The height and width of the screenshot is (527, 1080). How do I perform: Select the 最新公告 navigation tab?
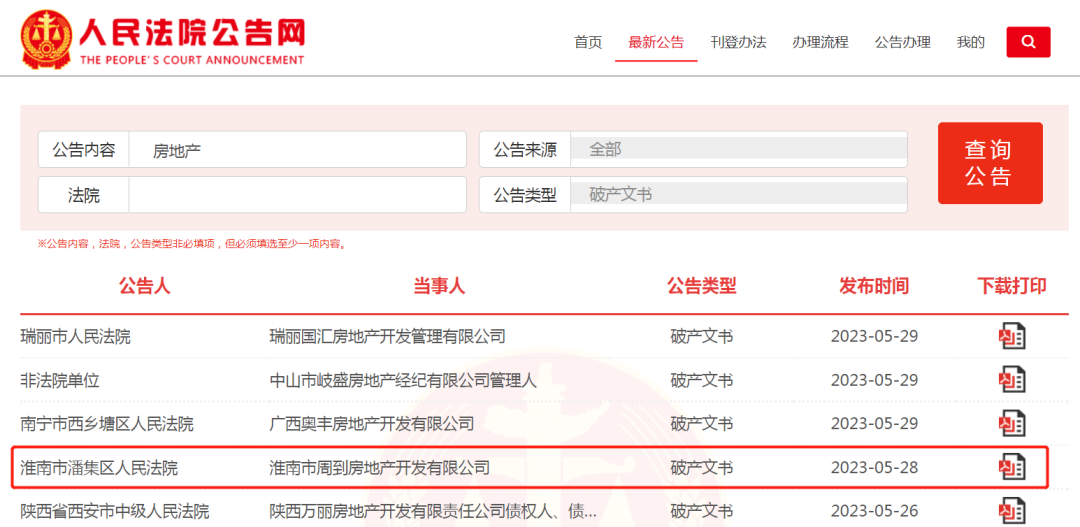click(656, 42)
